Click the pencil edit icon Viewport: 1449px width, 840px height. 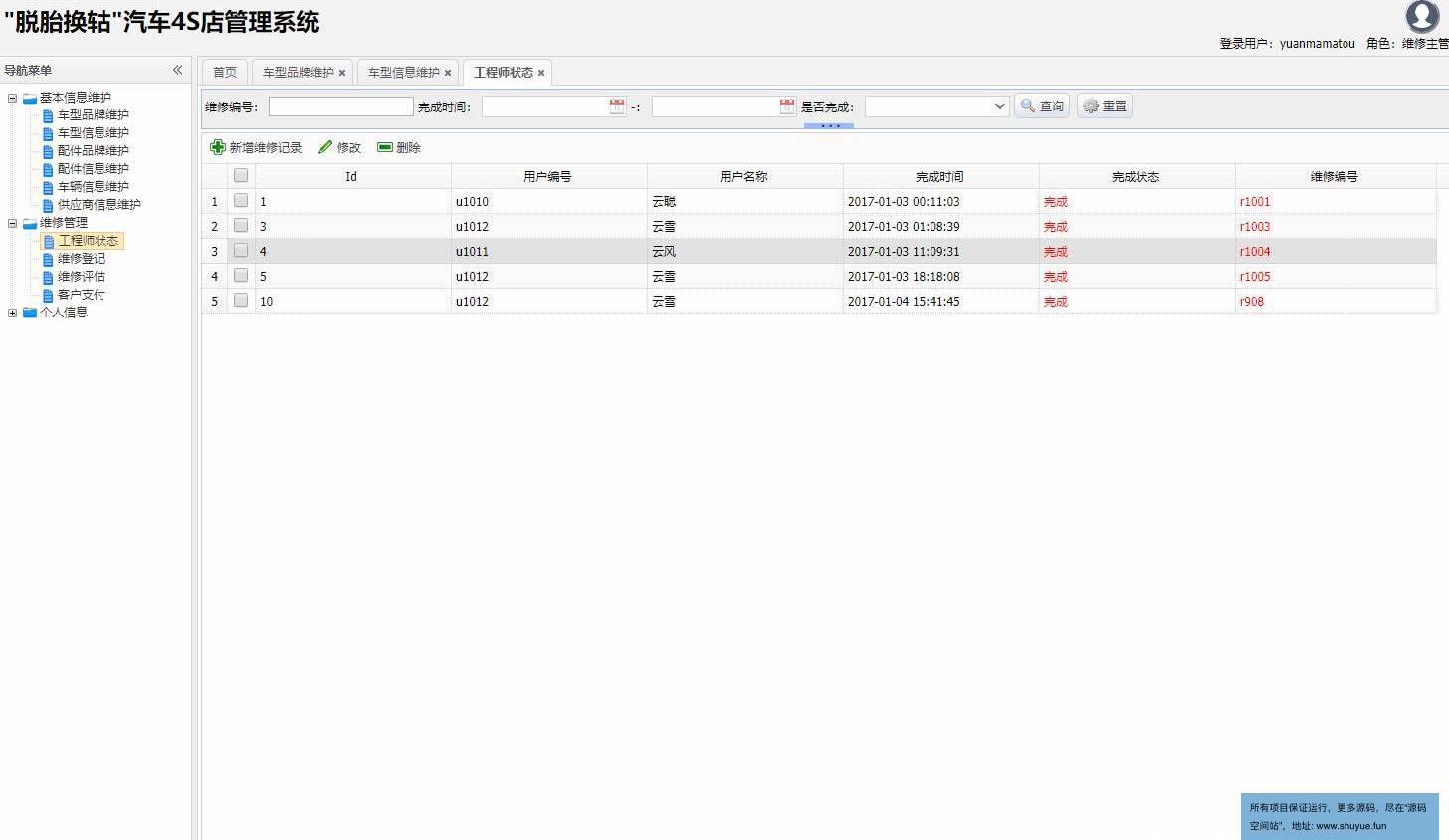(x=325, y=147)
